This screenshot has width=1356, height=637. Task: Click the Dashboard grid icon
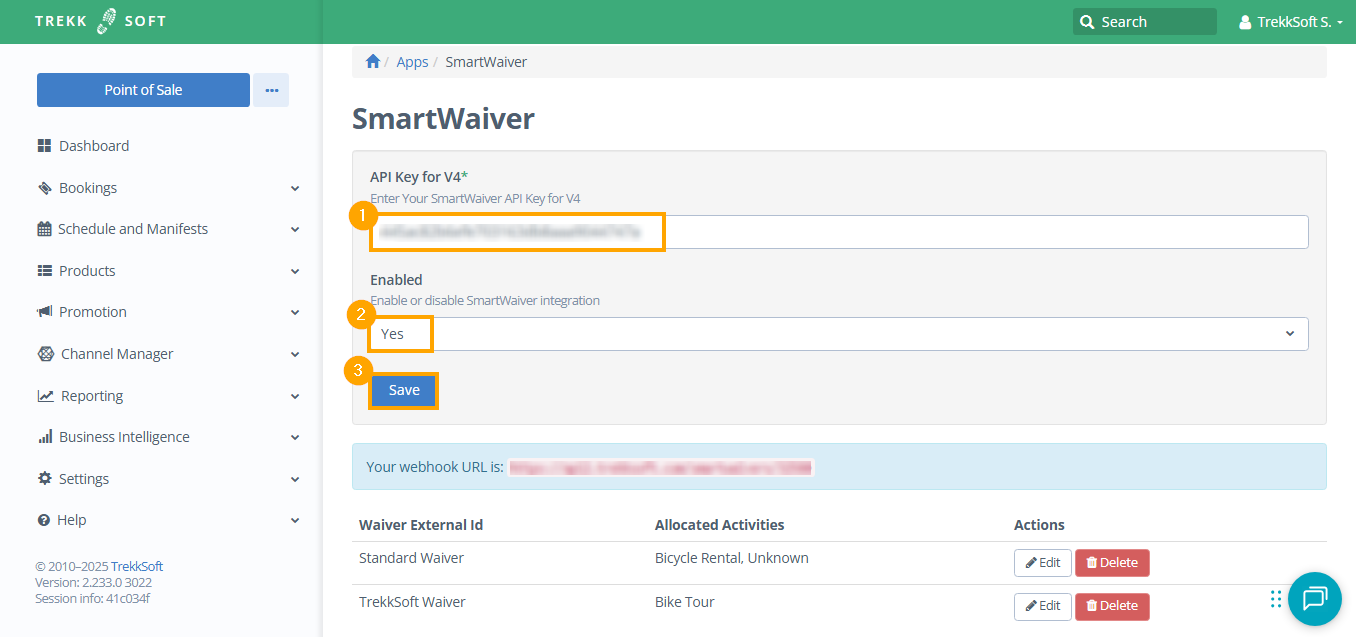click(44, 146)
